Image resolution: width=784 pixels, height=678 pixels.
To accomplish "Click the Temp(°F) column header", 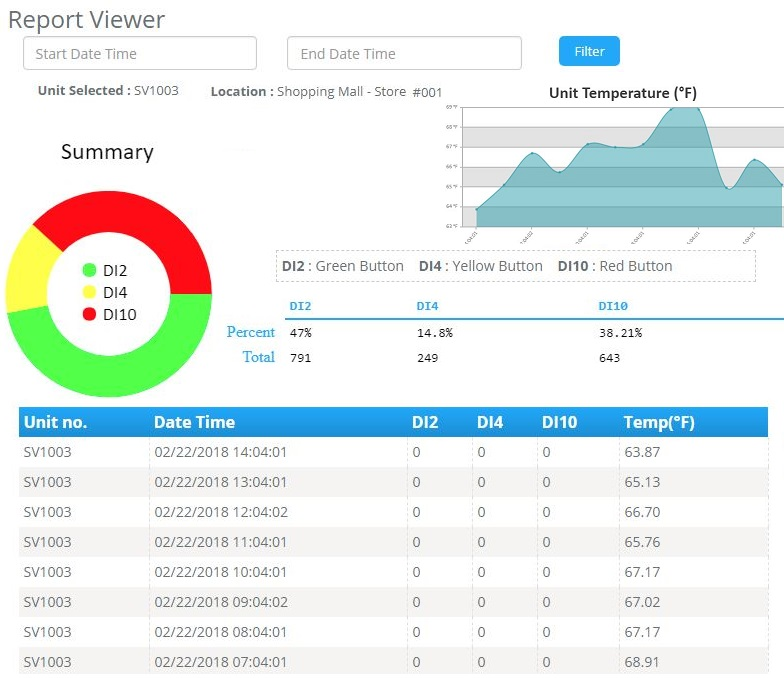I will [658, 422].
